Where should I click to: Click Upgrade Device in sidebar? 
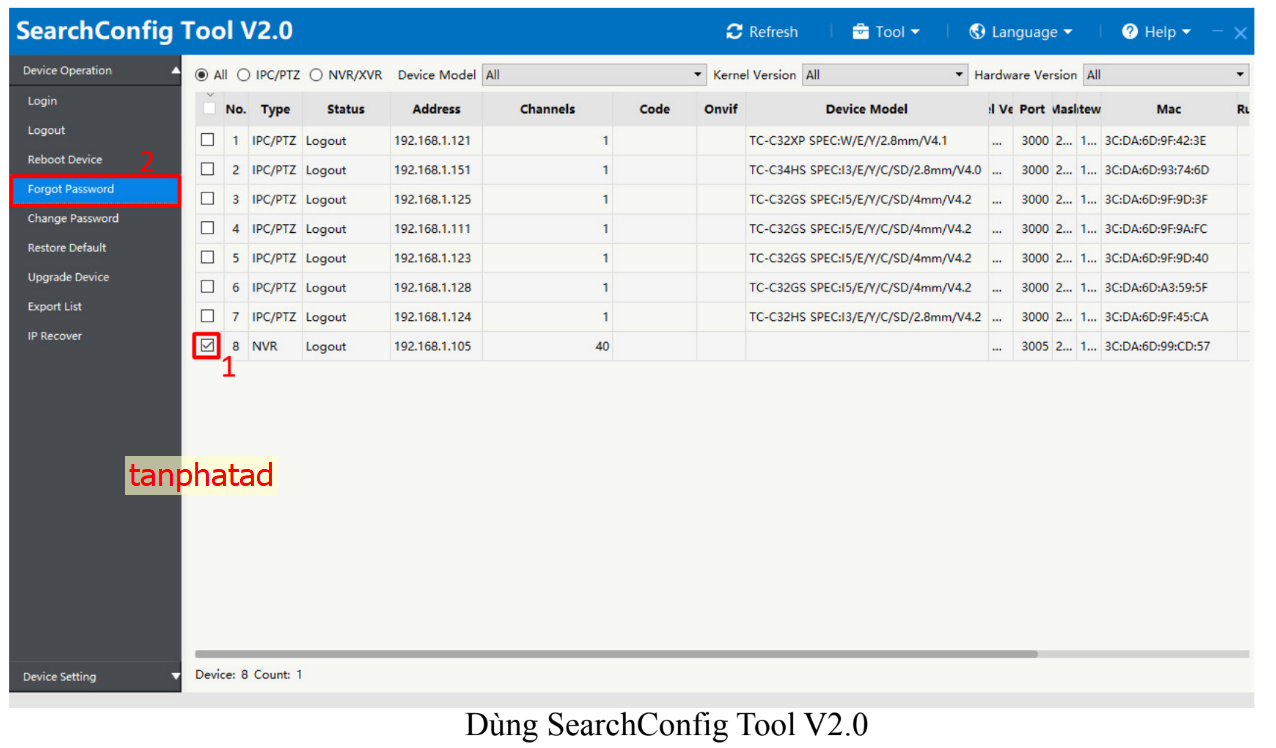pyautogui.click(x=68, y=277)
